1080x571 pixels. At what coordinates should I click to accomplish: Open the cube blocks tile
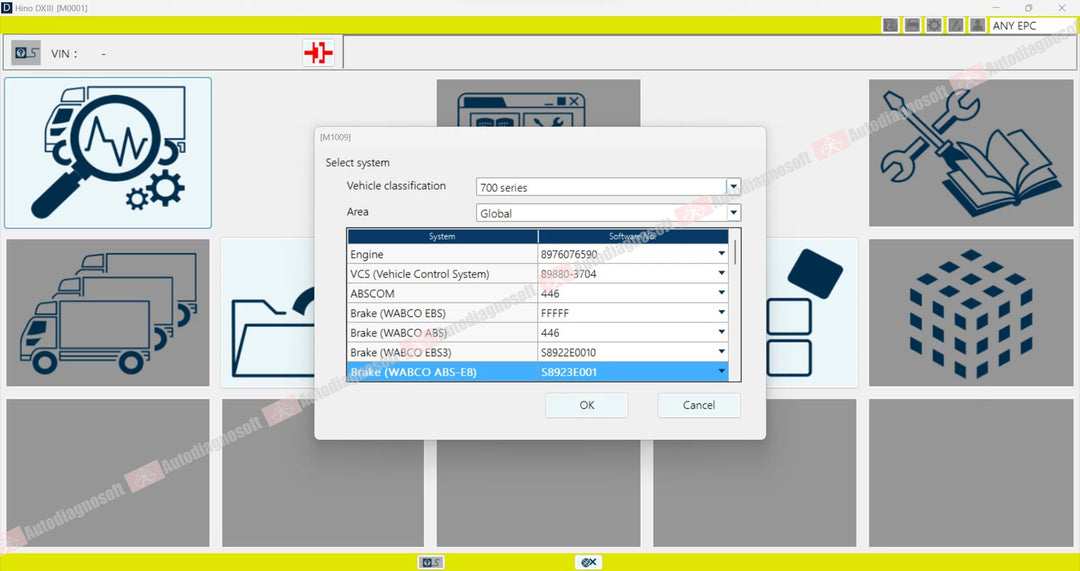tap(971, 313)
